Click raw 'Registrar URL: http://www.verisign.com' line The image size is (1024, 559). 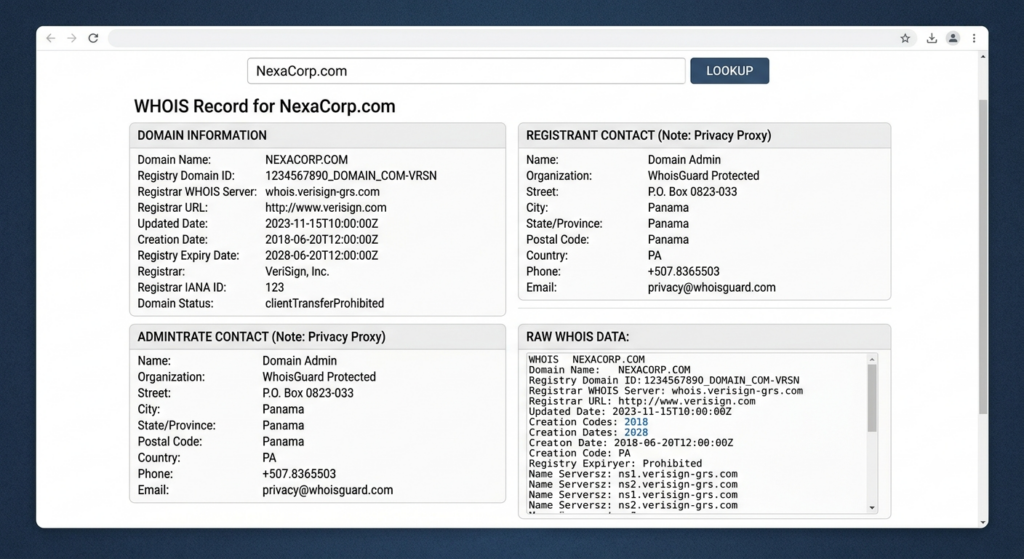(x=642, y=401)
